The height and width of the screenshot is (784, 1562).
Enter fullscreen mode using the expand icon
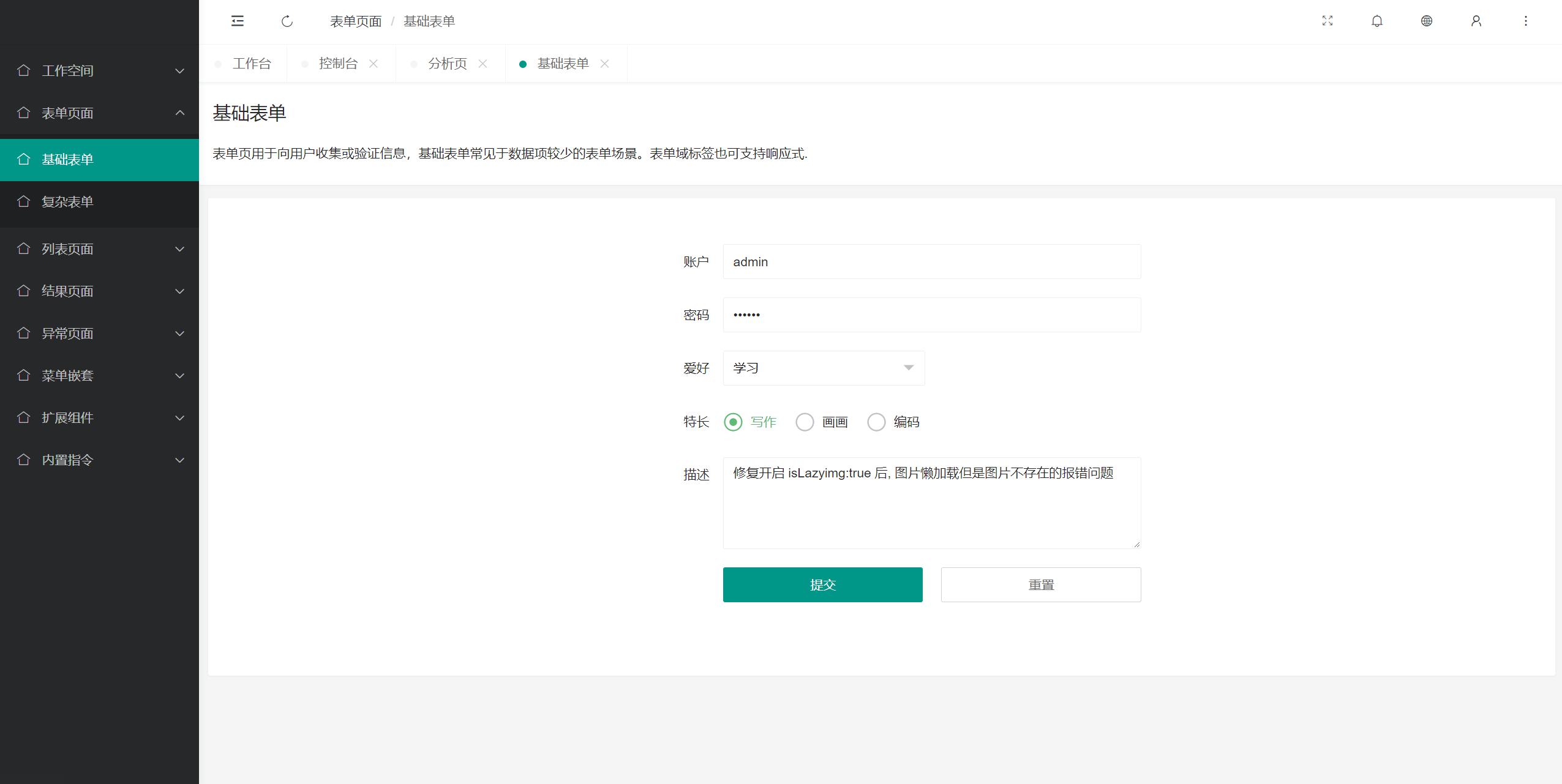point(1327,21)
